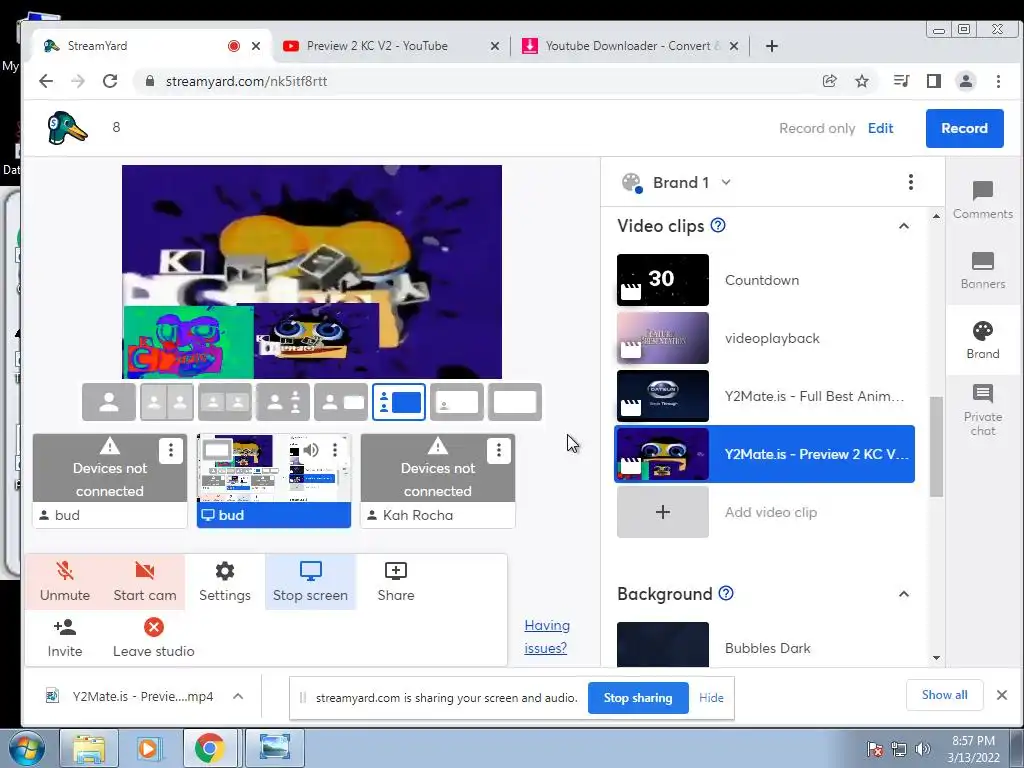Open studio Settings gear
The image size is (1024, 768).
point(225,581)
